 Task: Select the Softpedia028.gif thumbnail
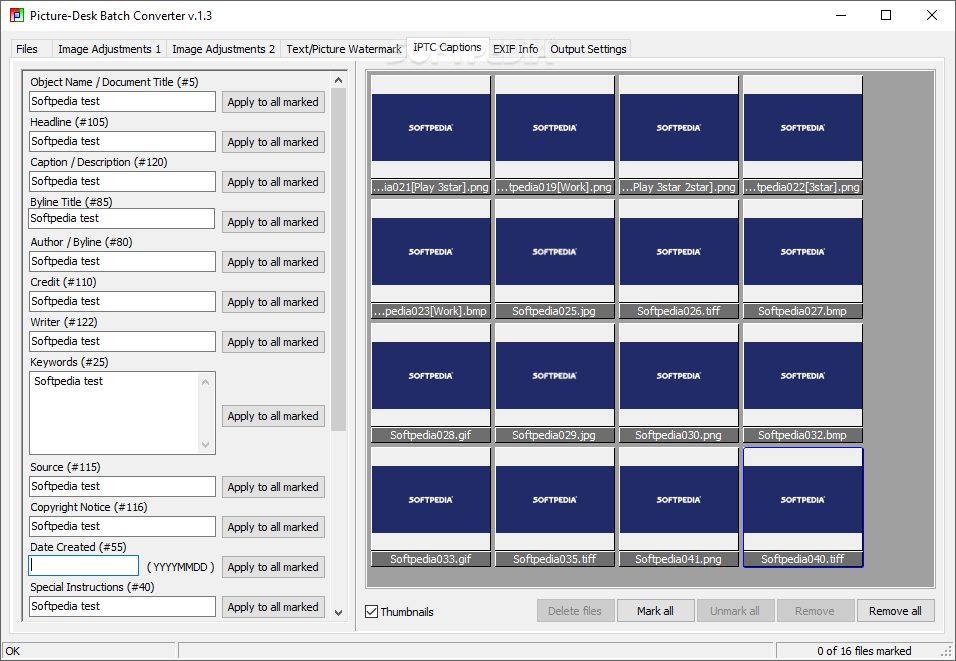pyautogui.click(x=431, y=383)
